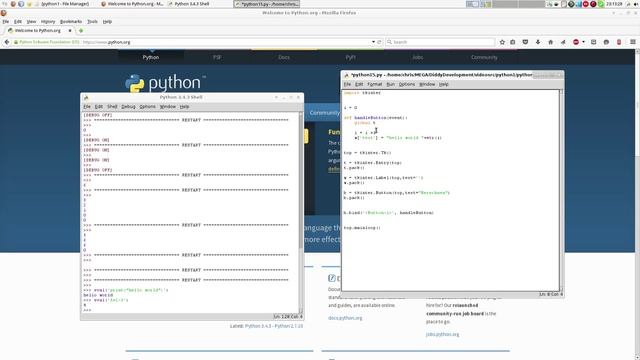Open the dropdown arrow beside the Adblock icon
Image resolution: width=640 pixels, height=360 pixels.
[x=583, y=42]
